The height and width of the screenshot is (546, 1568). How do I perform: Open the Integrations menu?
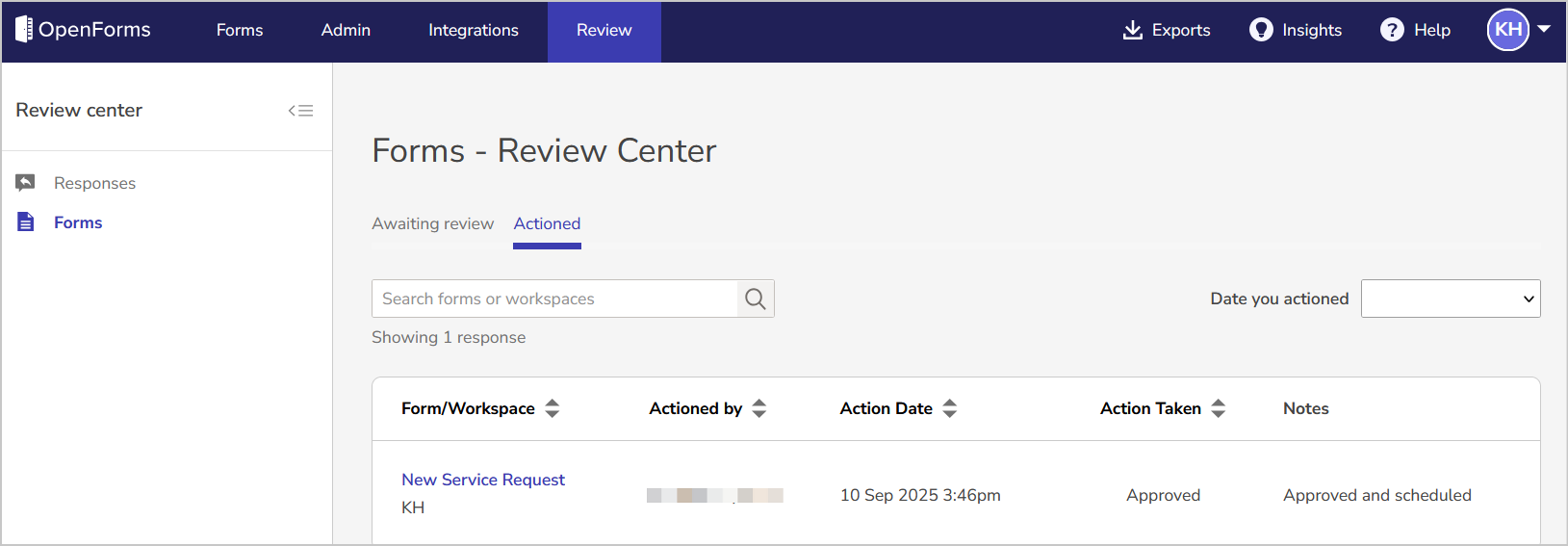(x=474, y=30)
